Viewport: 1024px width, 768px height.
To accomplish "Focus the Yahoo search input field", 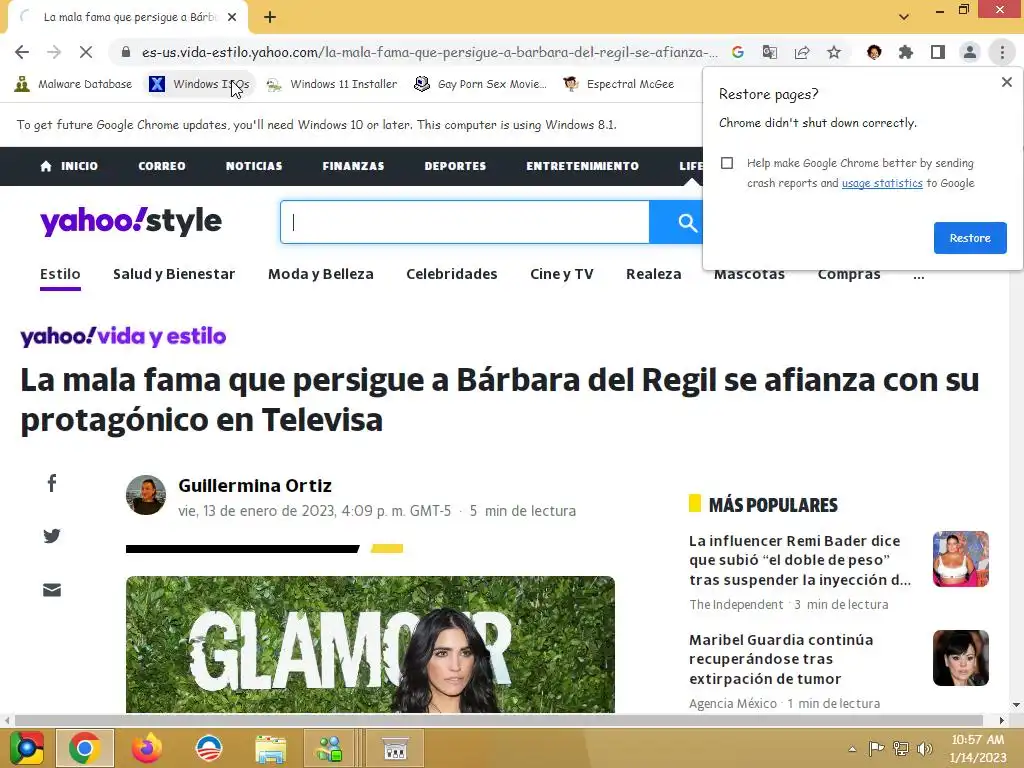I will coord(465,222).
